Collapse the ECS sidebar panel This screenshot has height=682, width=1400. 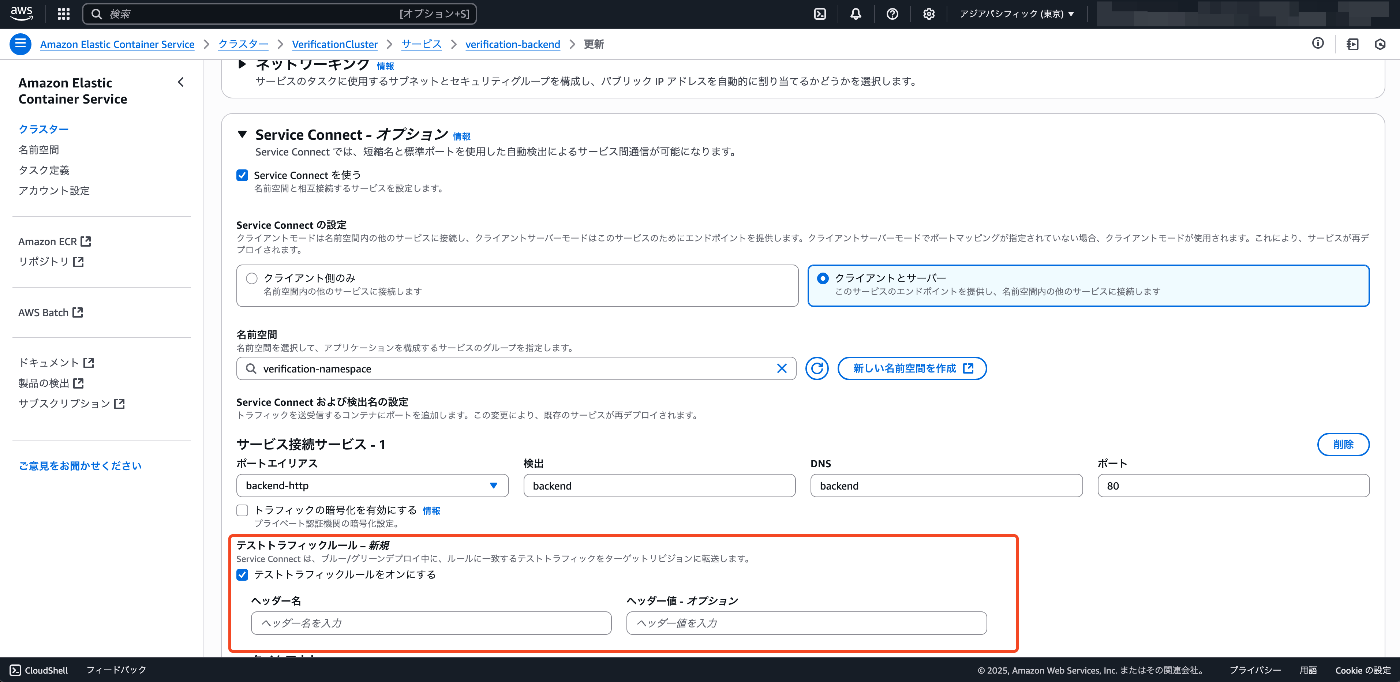181,82
